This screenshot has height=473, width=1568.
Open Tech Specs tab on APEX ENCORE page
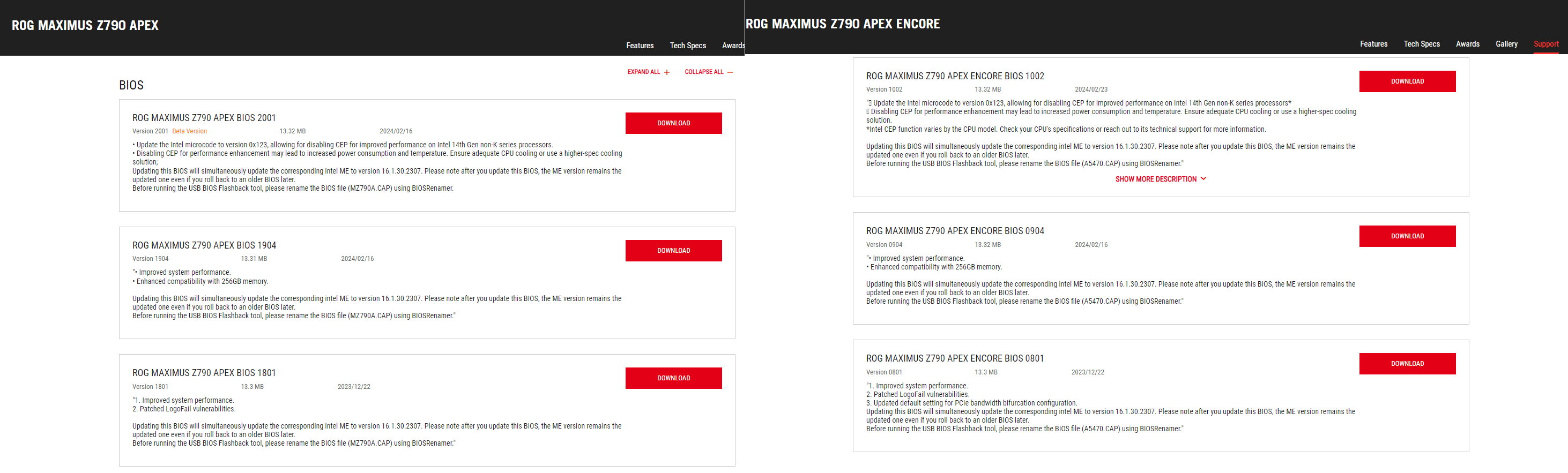1422,44
